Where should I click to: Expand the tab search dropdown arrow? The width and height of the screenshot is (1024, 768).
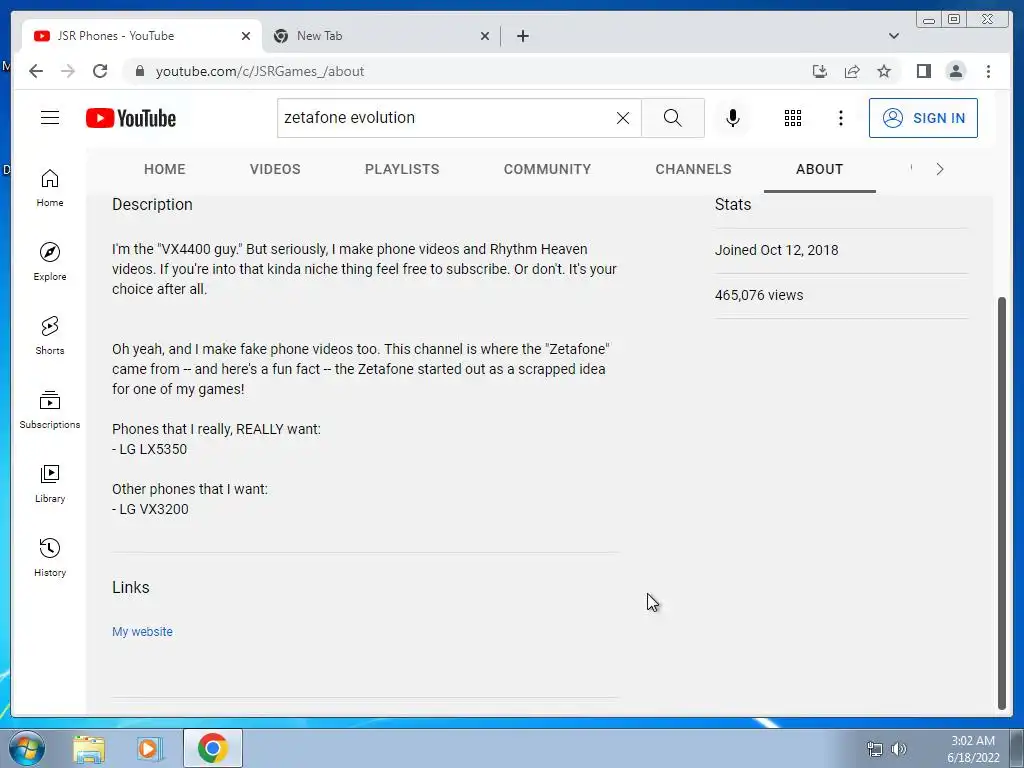(894, 36)
